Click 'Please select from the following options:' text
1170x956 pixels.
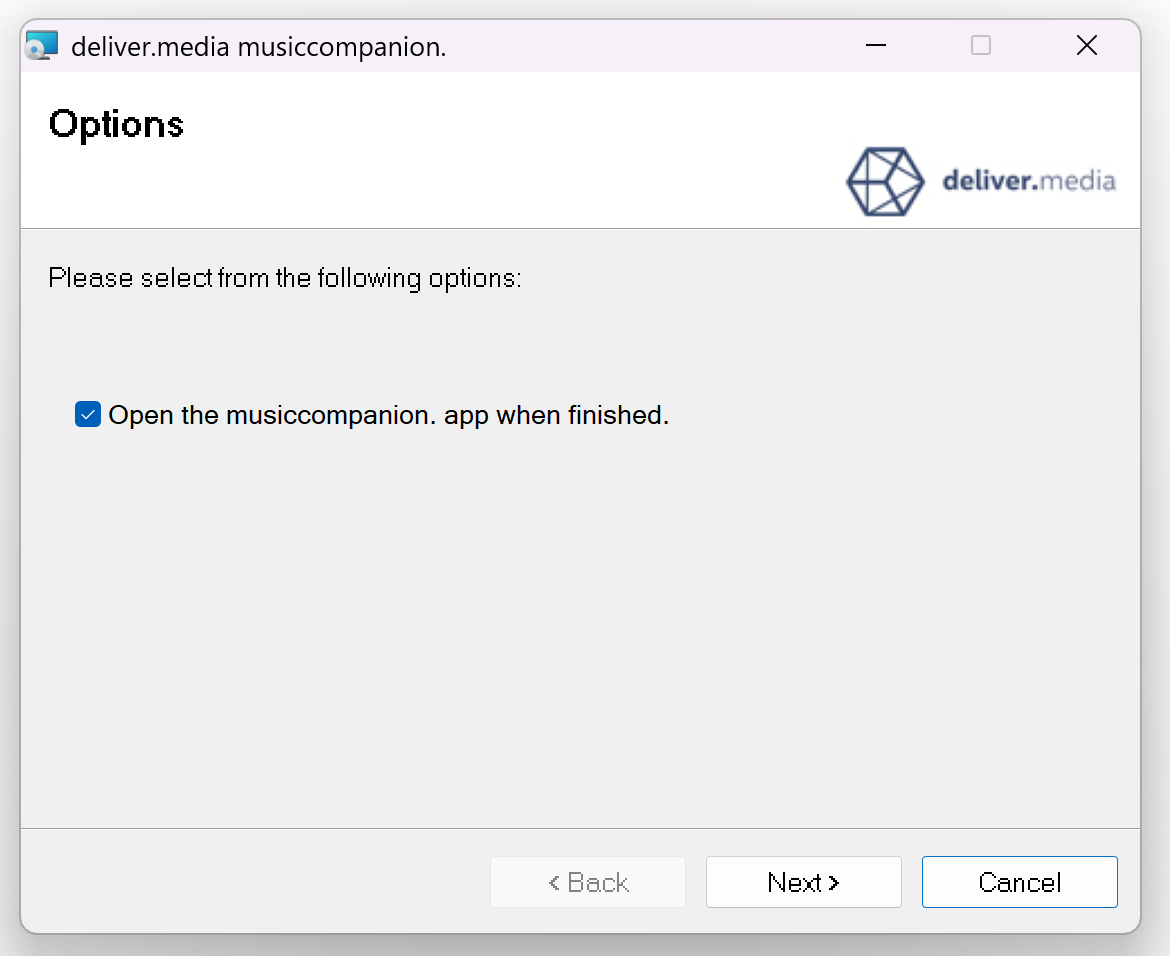[x=285, y=278]
